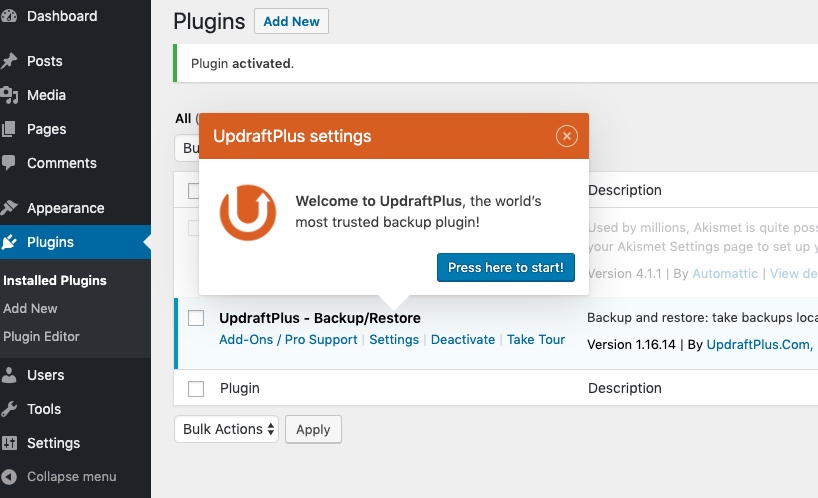The width and height of the screenshot is (818, 498).
Task: Click the Collapse menu arrow icon
Action: point(9,477)
